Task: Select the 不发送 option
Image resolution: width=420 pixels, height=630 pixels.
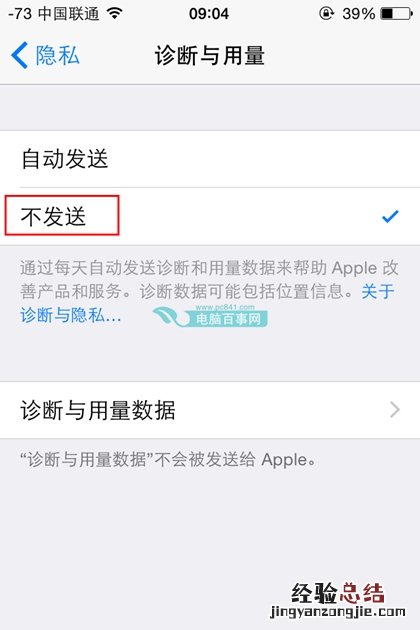Action: point(210,216)
